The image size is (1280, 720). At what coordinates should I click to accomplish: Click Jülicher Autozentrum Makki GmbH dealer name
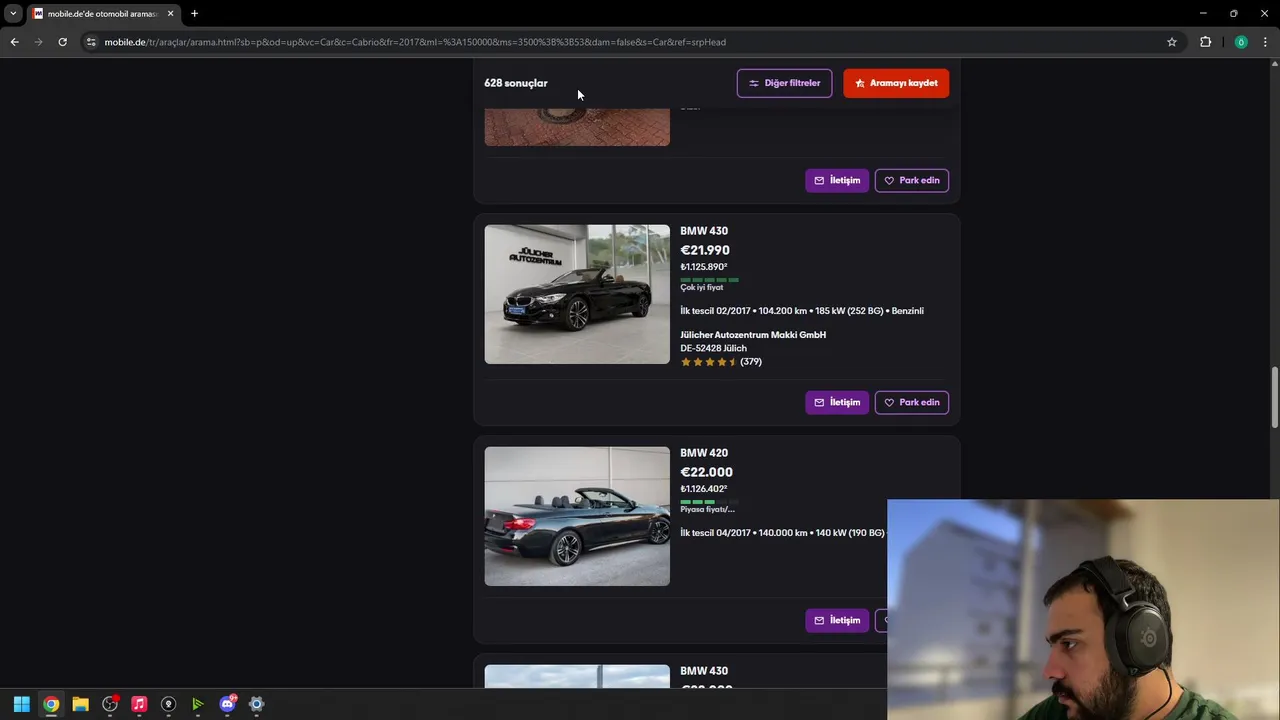pos(753,335)
